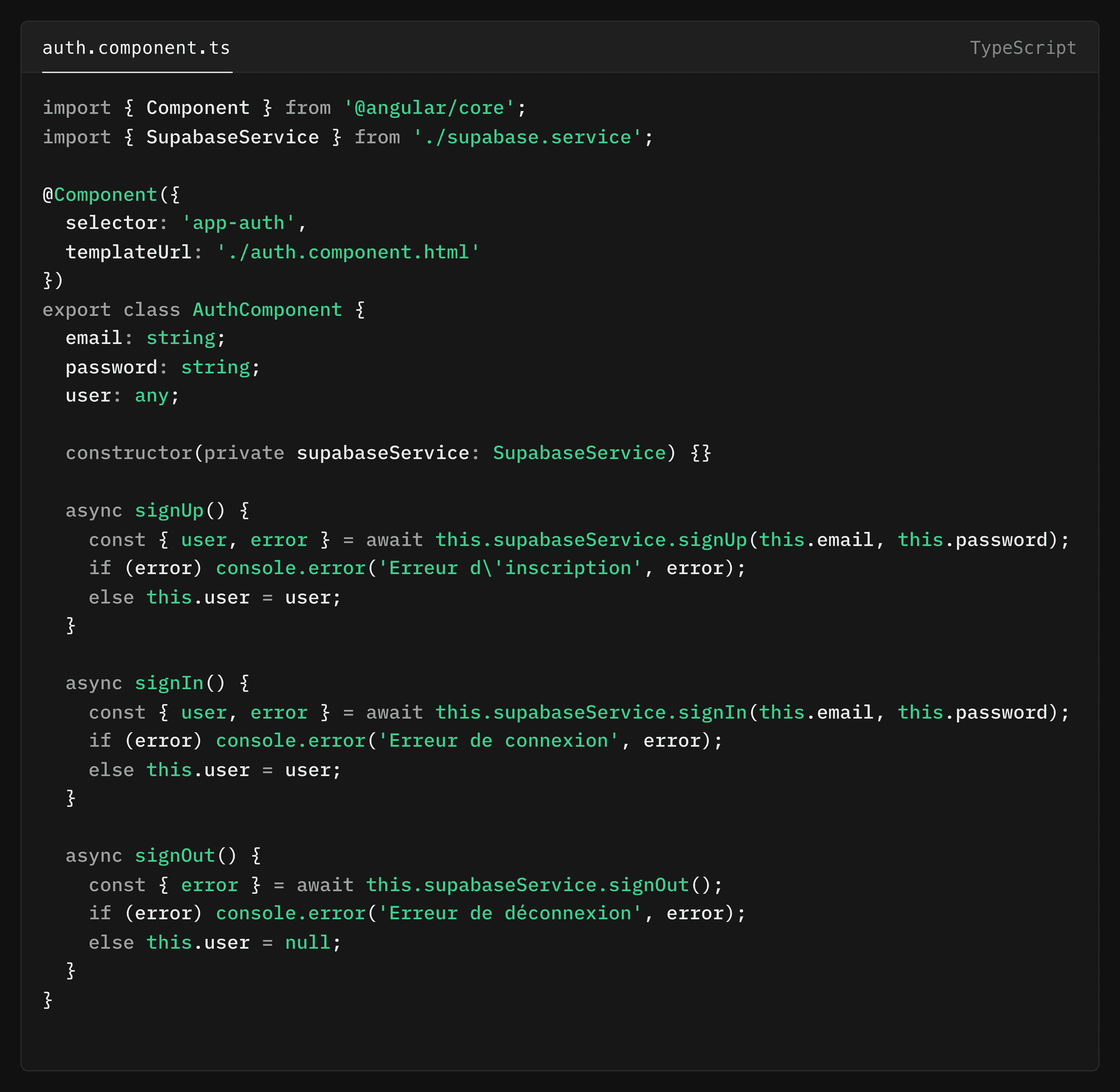
Task: Click the email property declaration
Action: (94, 338)
